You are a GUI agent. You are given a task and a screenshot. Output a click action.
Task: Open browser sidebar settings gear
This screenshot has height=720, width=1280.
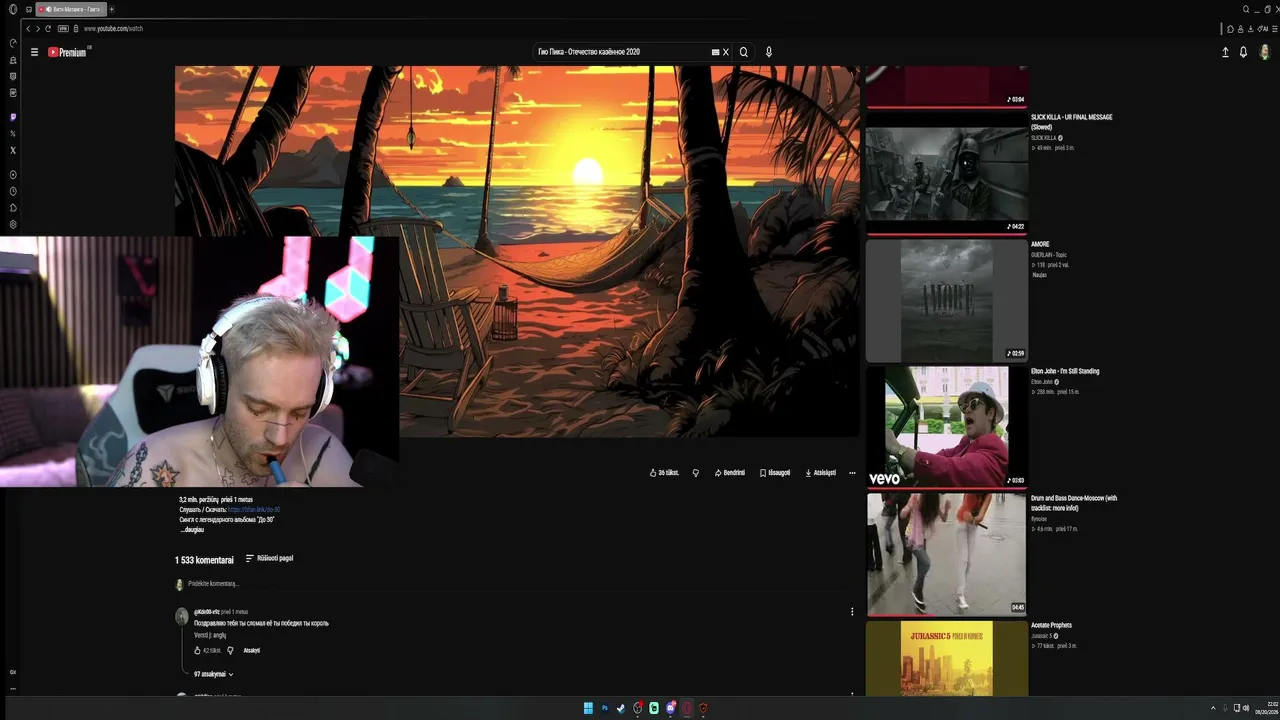pos(13,224)
